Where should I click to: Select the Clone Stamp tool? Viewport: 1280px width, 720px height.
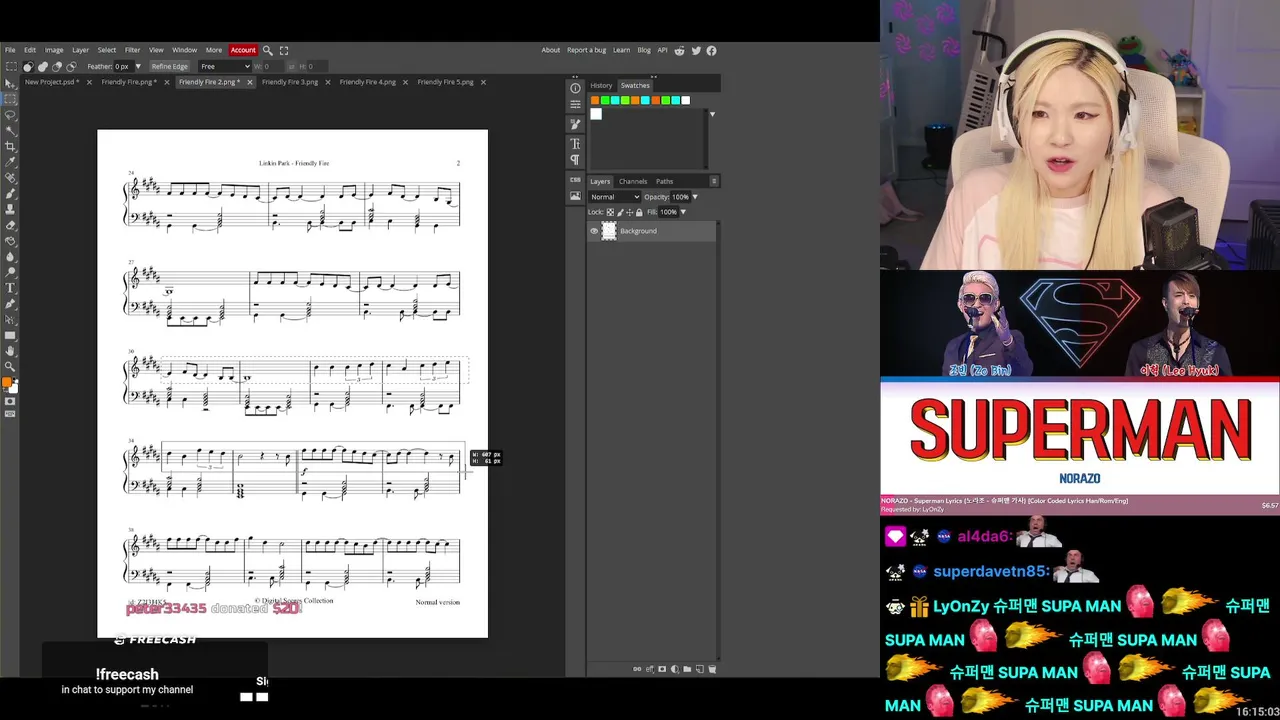10,209
